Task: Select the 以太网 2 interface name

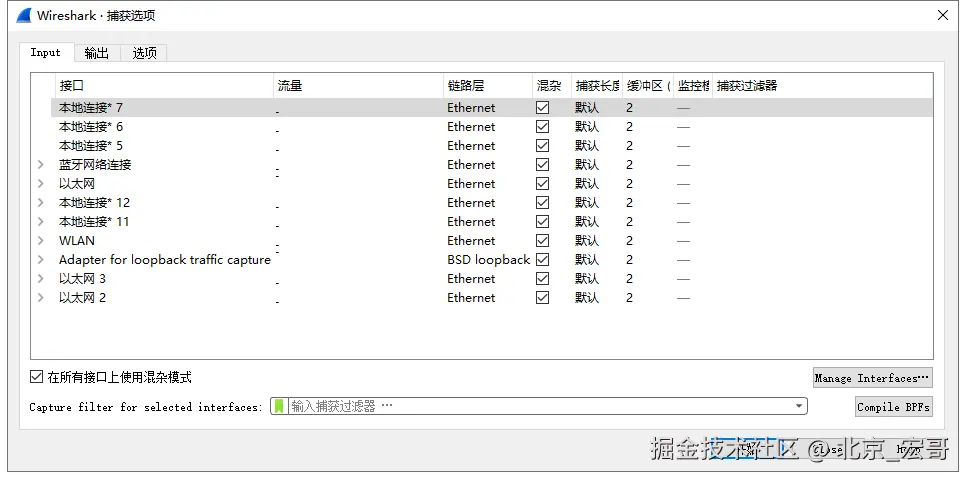Action: (82, 298)
